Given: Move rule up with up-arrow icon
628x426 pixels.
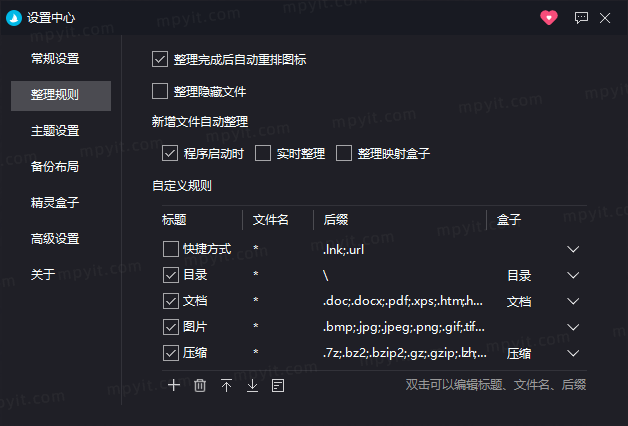Looking at the screenshot, I should click(226, 385).
